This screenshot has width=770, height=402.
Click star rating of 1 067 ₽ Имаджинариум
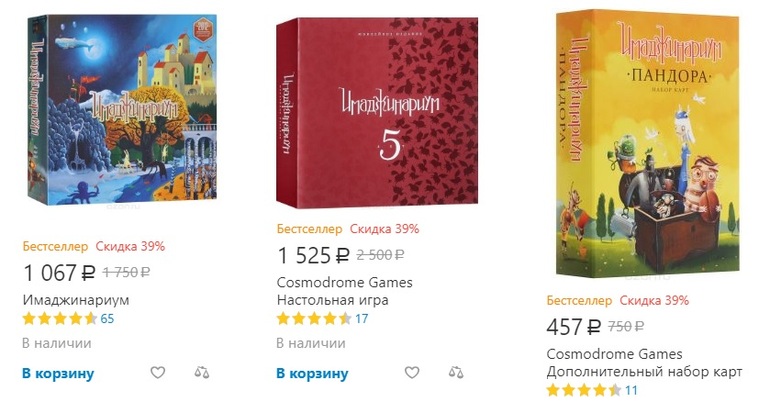pyautogui.click(x=59, y=319)
